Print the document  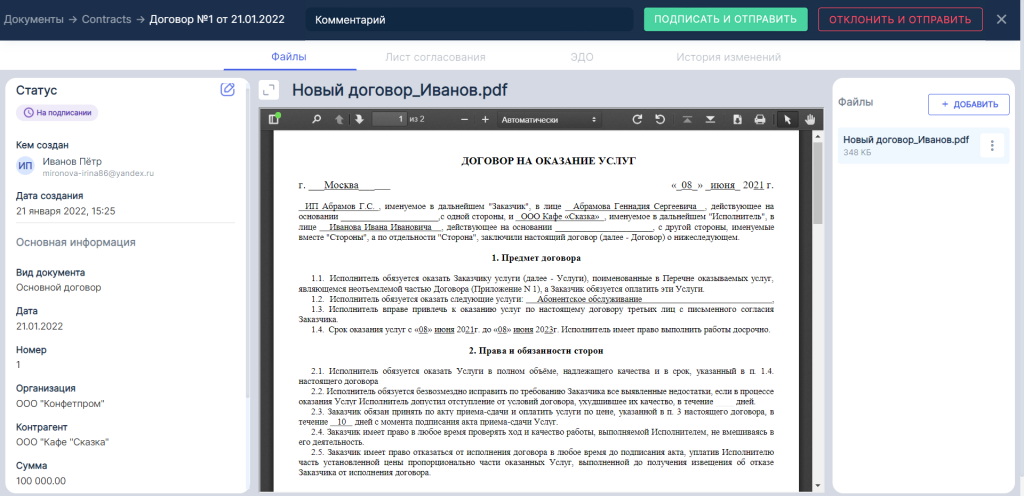760,119
